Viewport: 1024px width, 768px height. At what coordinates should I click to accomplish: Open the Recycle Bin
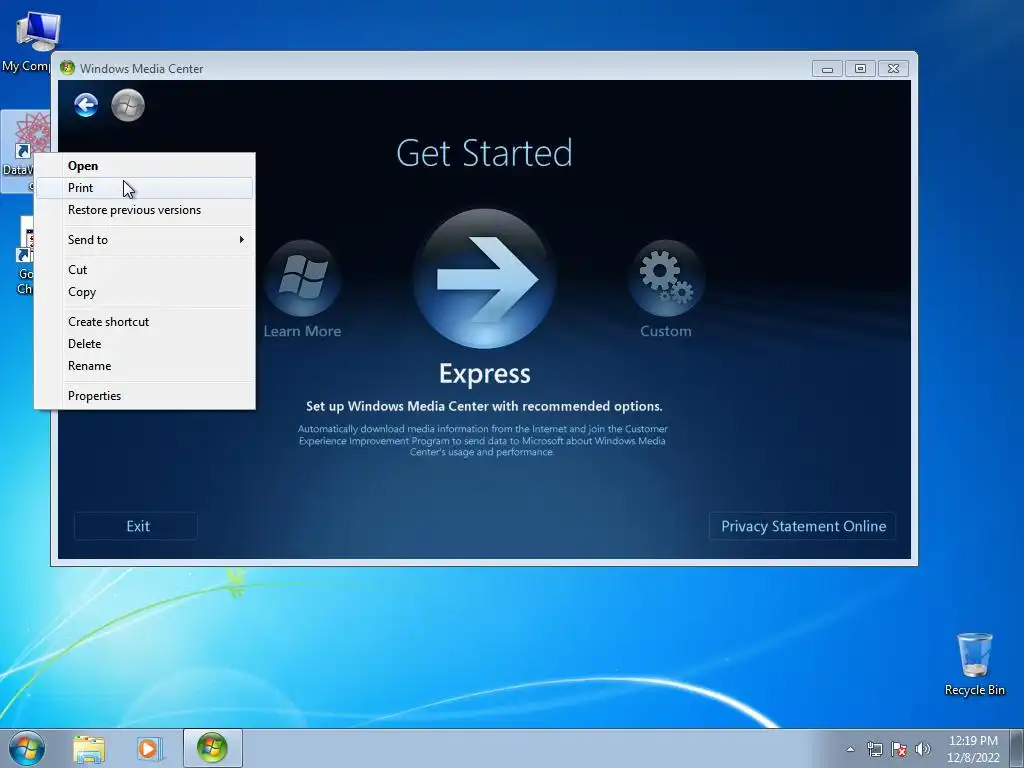[974, 664]
